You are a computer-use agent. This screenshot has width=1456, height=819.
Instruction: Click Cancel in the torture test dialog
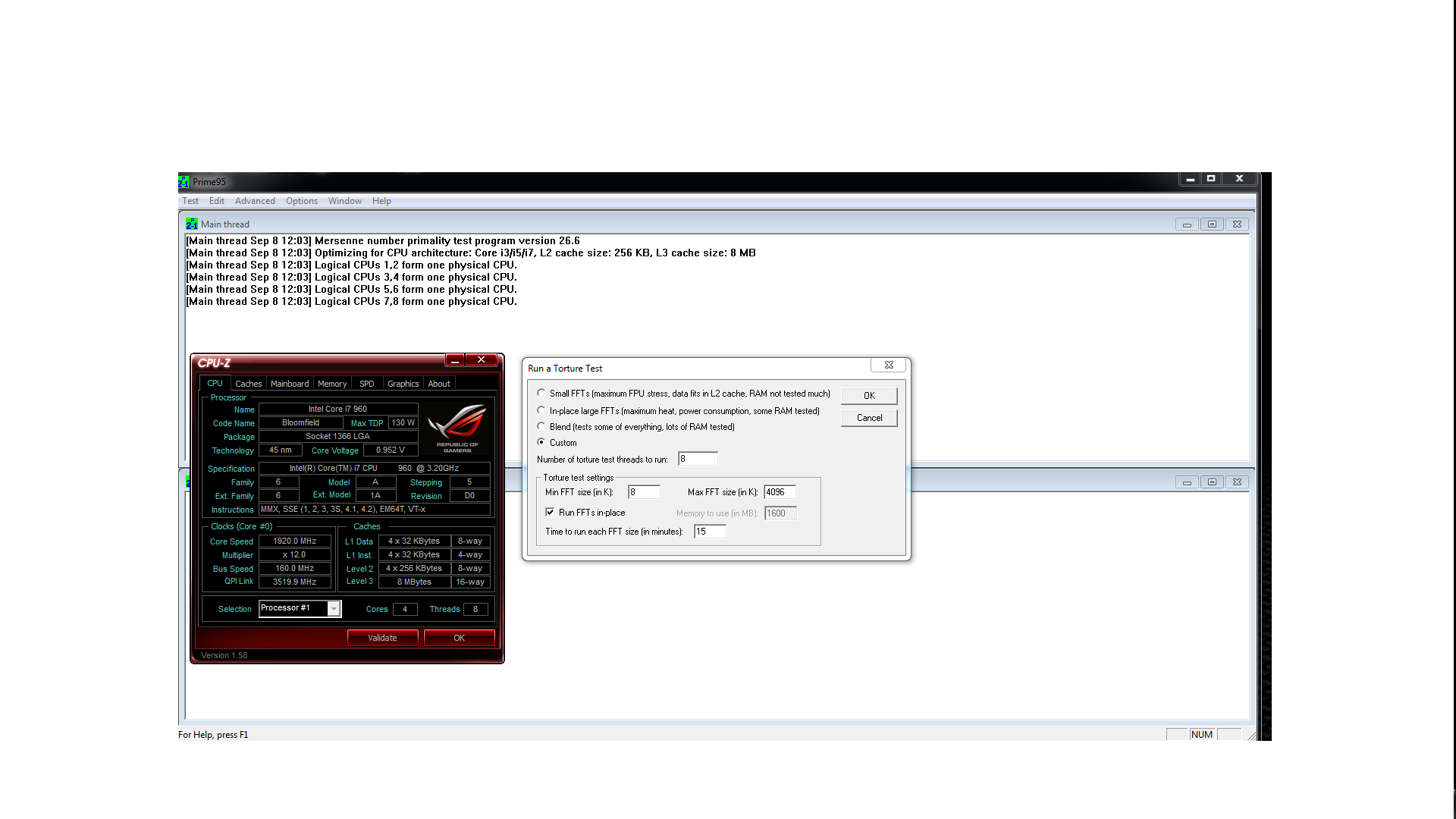click(x=869, y=418)
